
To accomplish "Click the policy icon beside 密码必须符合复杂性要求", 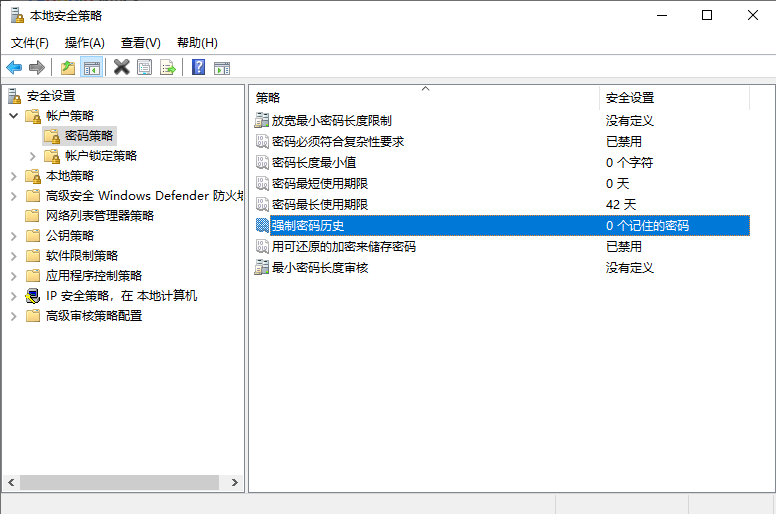I will coord(262,141).
